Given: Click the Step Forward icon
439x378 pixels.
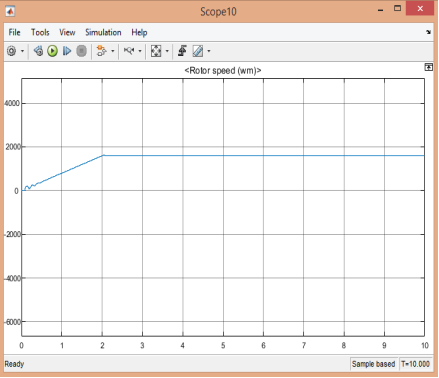Looking at the screenshot, I should [x=67, y=51].
